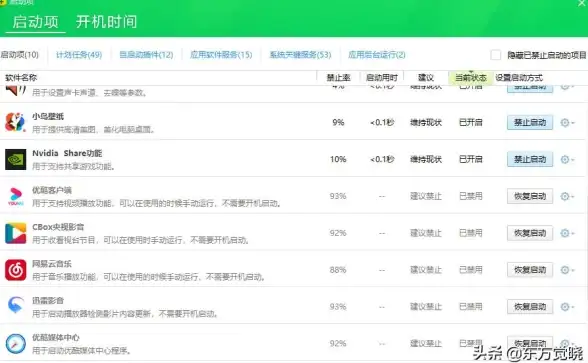The image size is (588, 363).
Task: Select the 网易云音乐 name text
Action: (x=52, y=264)
